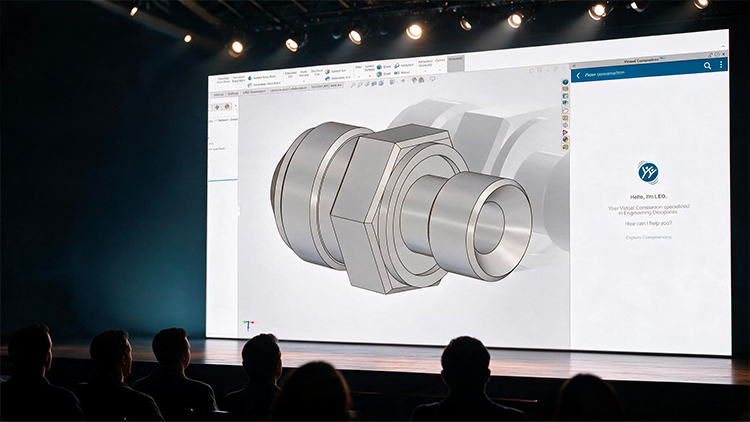Expand the Curves dropdown arrow

click(440, 70)
